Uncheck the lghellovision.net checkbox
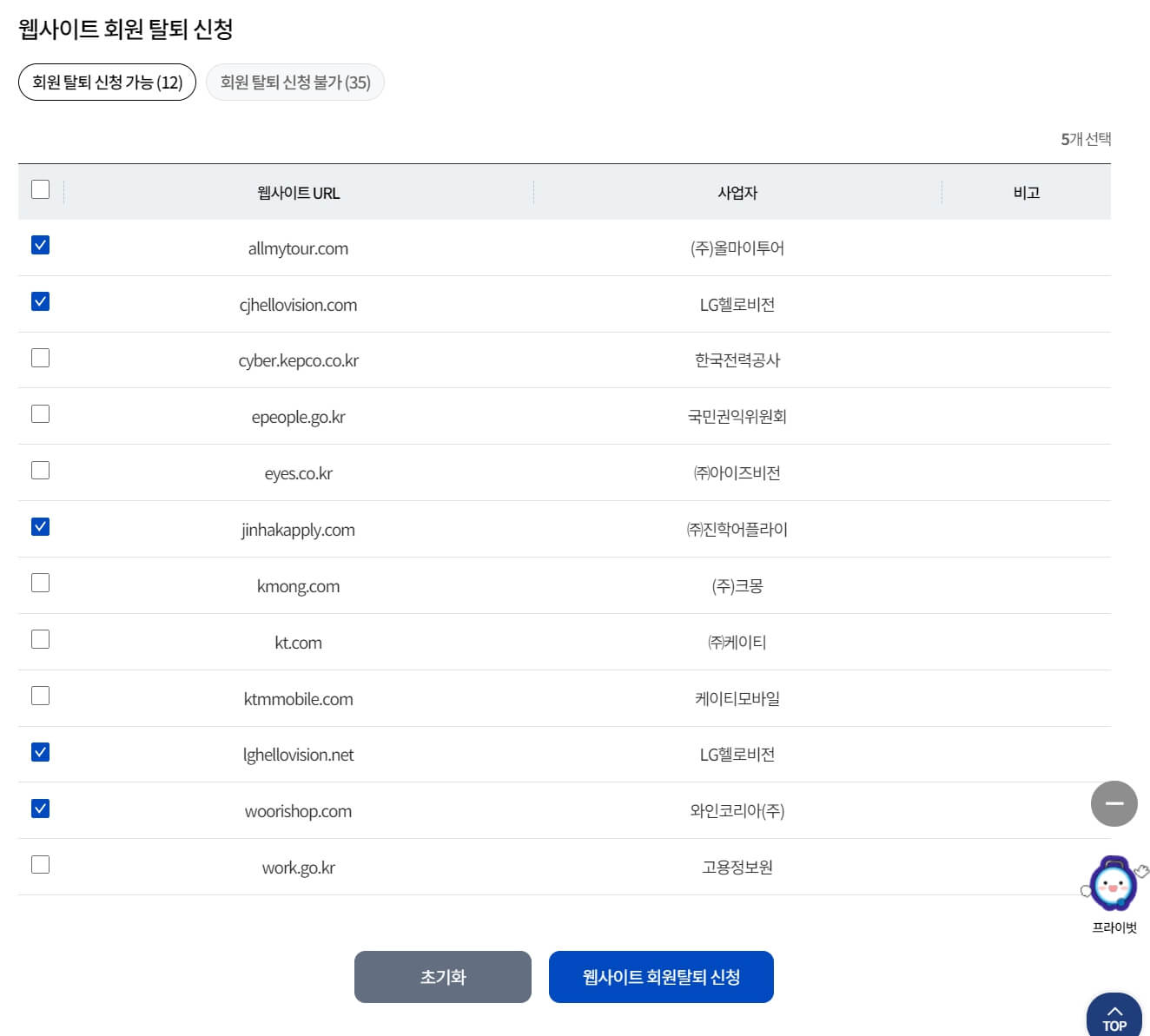The width and height of the screenshot is (1150, 1036). [40, 750]
